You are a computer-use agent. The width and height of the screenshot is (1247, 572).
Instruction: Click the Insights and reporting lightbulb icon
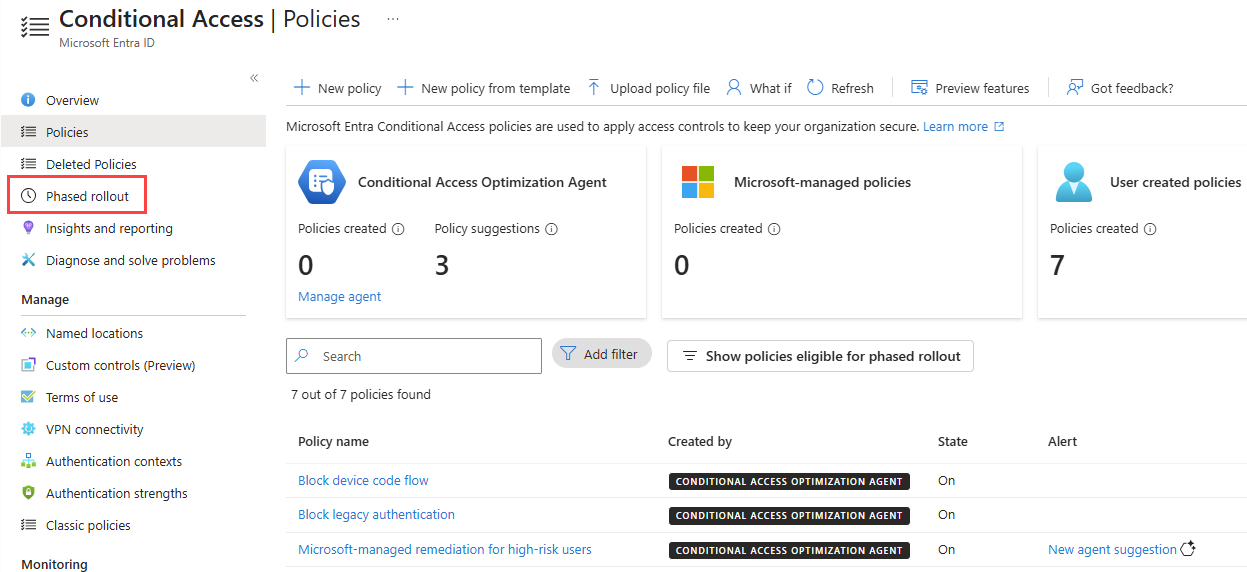tap(28, 228)
